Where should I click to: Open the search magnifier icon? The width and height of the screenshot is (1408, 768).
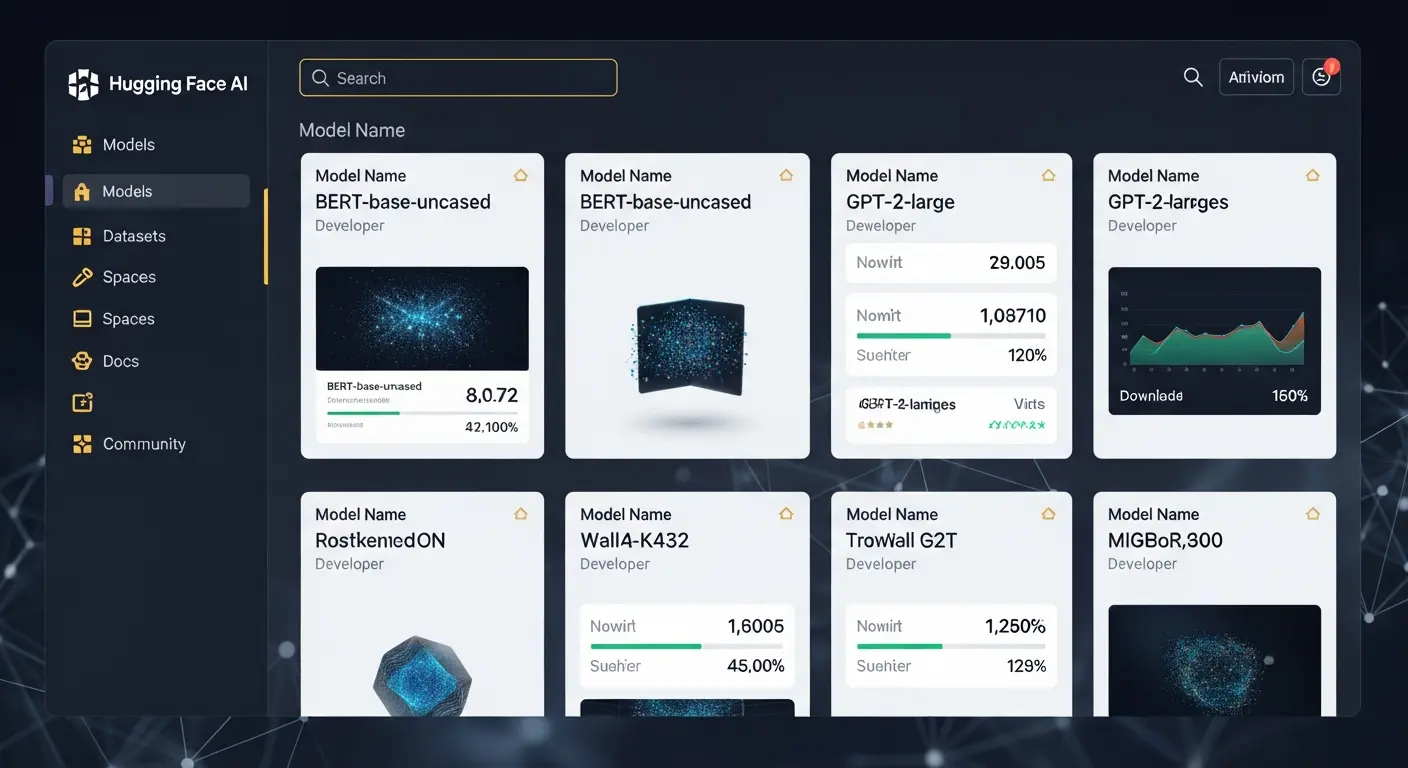tap(1192, 76)
